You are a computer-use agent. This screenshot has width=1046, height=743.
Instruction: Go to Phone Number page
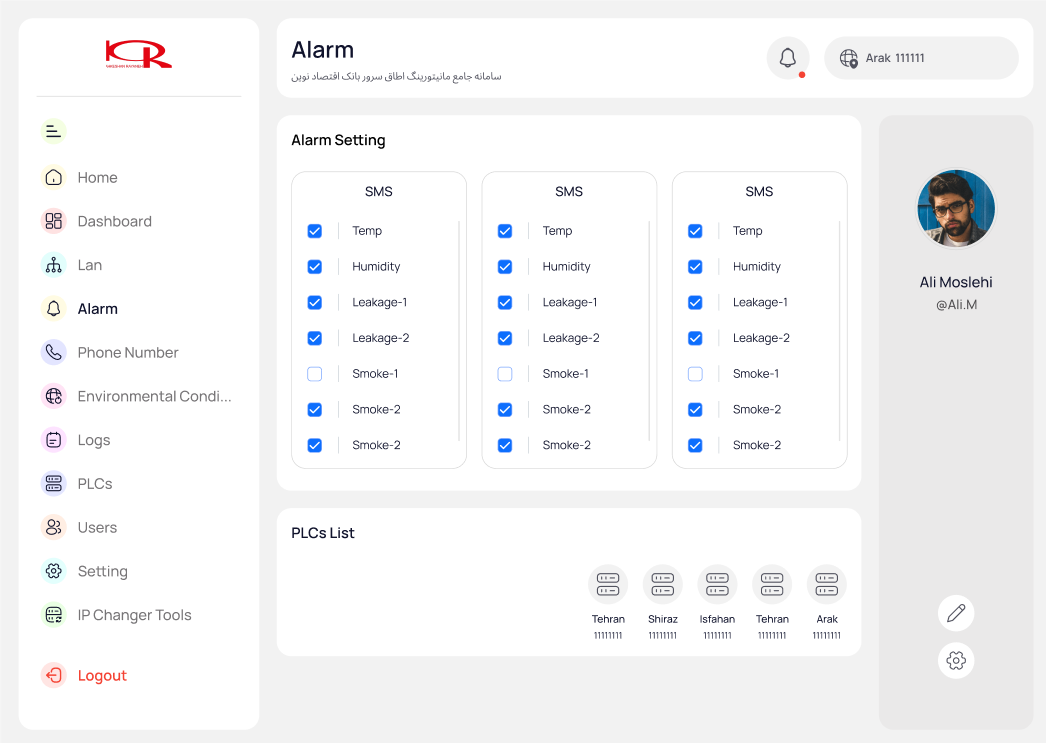coord(127,352)
